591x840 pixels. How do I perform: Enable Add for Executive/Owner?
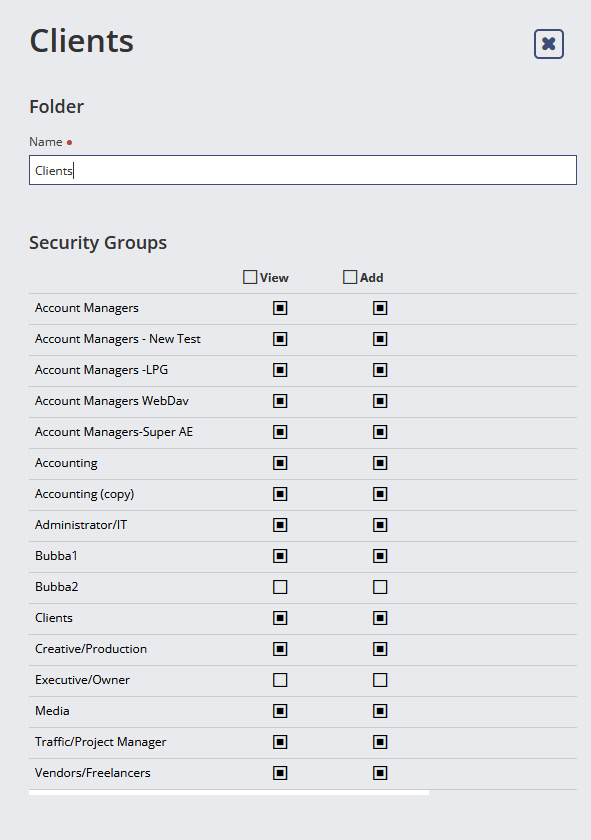(380, 680)
